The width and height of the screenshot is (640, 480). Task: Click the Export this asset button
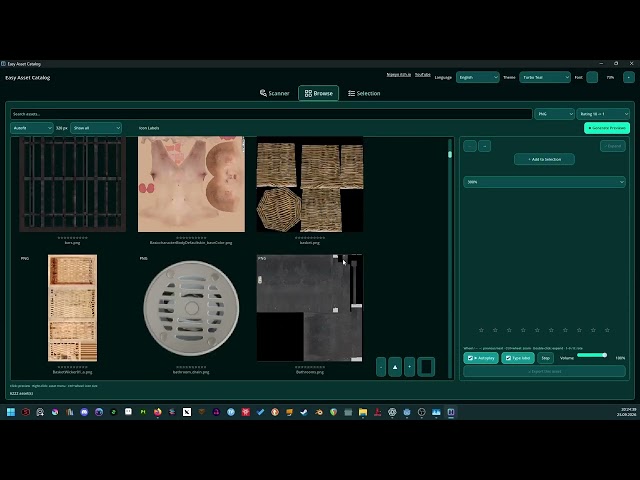click(x=544, y=371)
